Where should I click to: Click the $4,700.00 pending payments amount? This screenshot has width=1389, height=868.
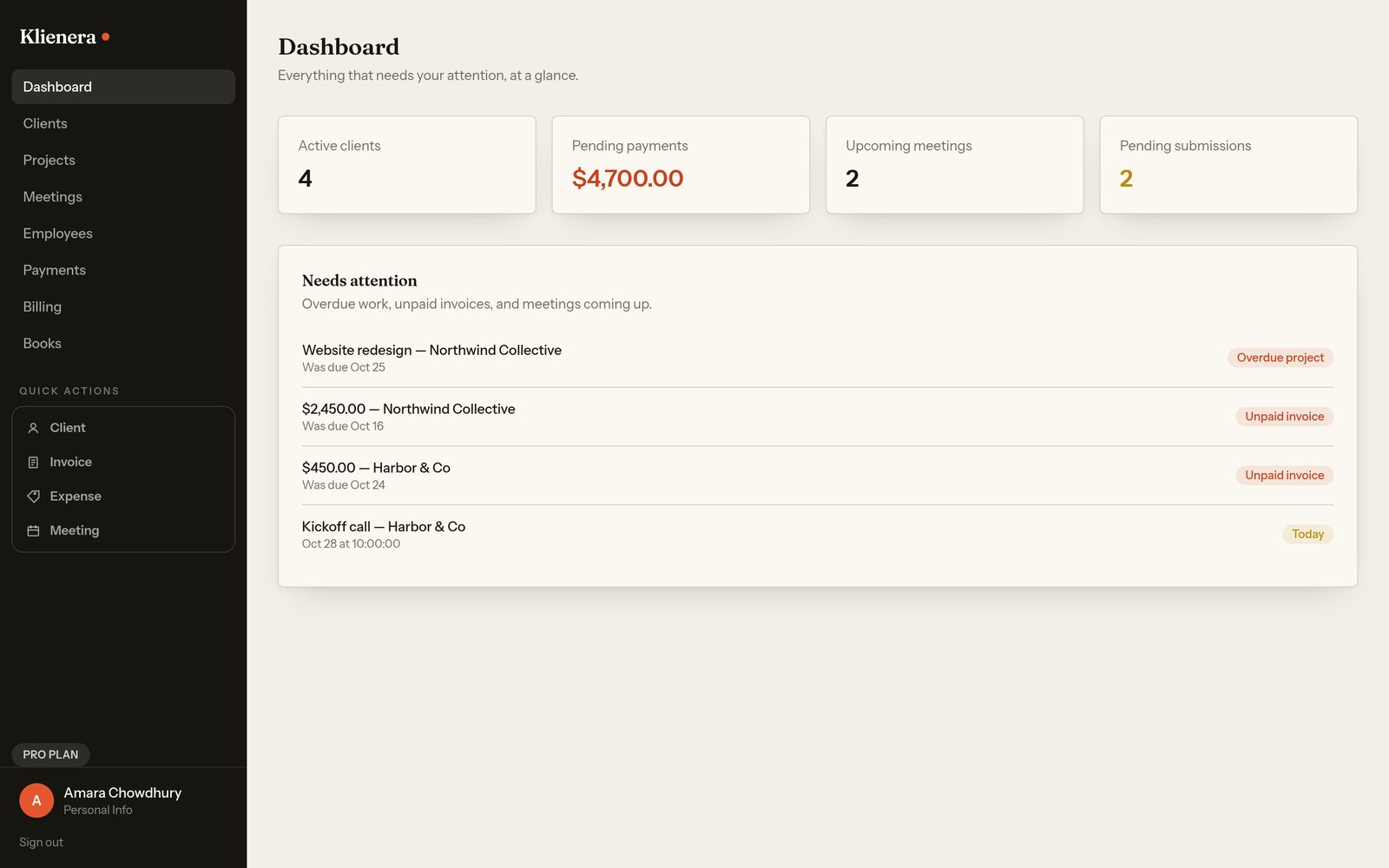pos(628,178)
